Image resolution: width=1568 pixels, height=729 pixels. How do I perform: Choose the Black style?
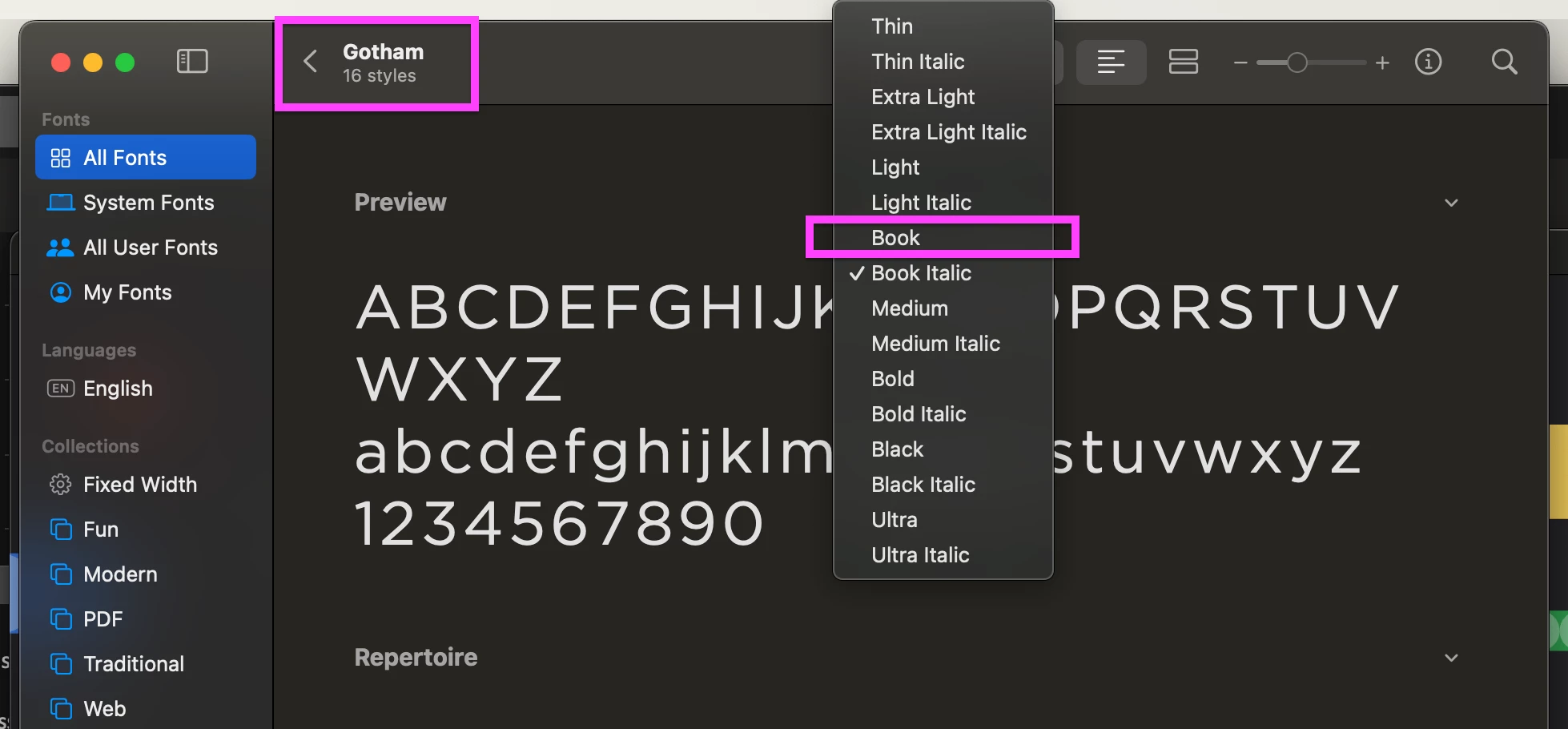tap(943, 449)
